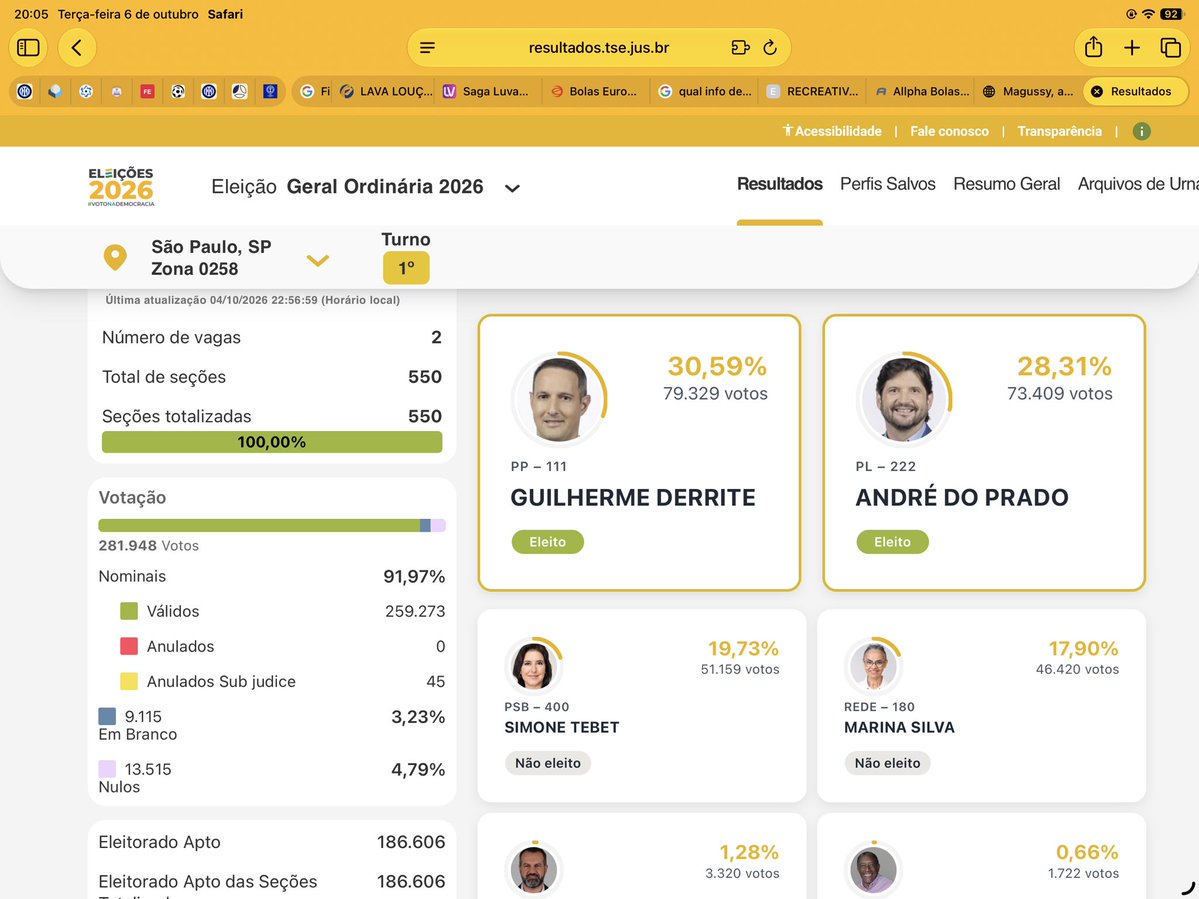The height and width of the screenshot is (899, 1199).
Task: Click the Eleições 2026 logo
Action: point(121,187)
